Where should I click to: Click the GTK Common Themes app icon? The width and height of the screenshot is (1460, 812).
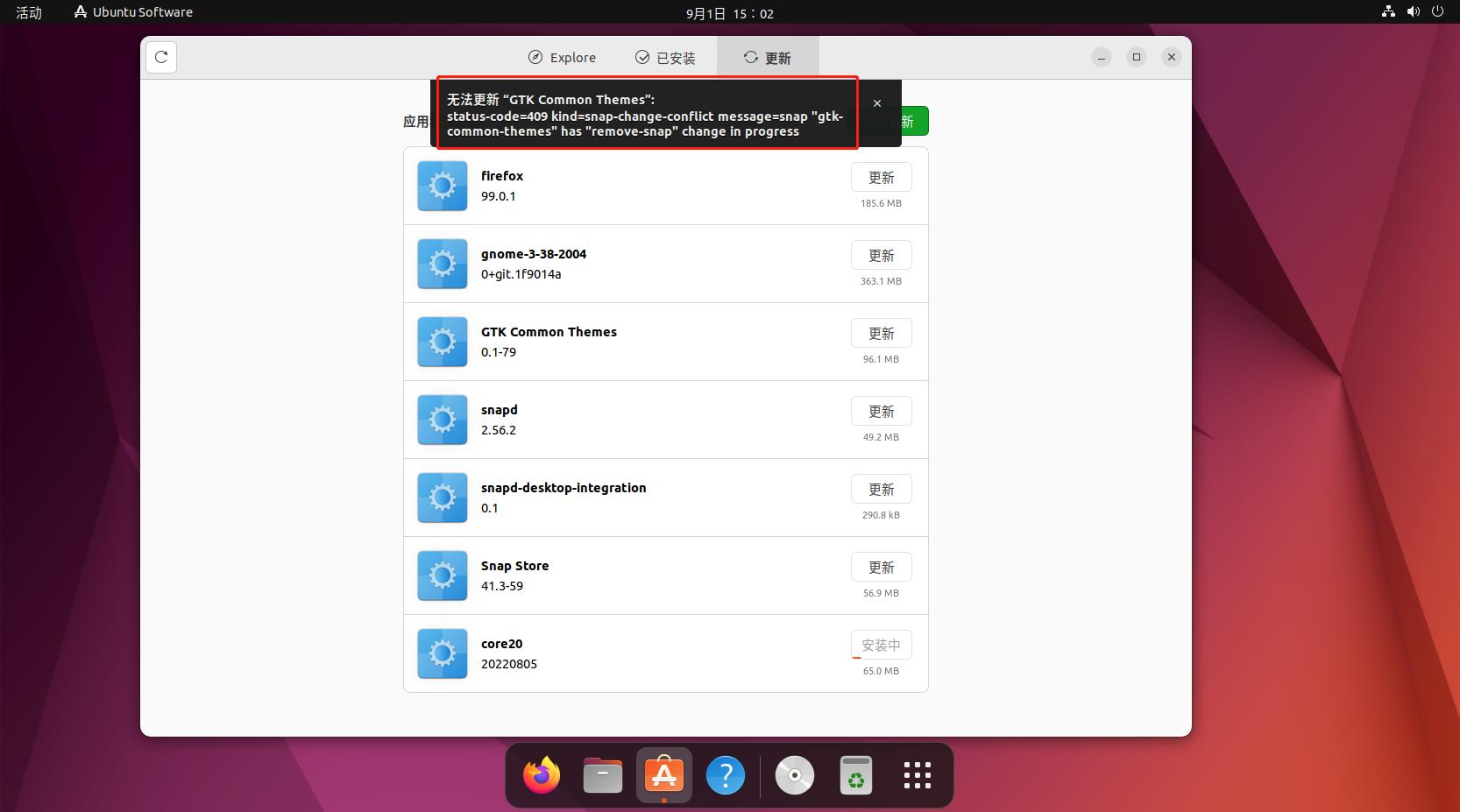[x=443, y=342]
